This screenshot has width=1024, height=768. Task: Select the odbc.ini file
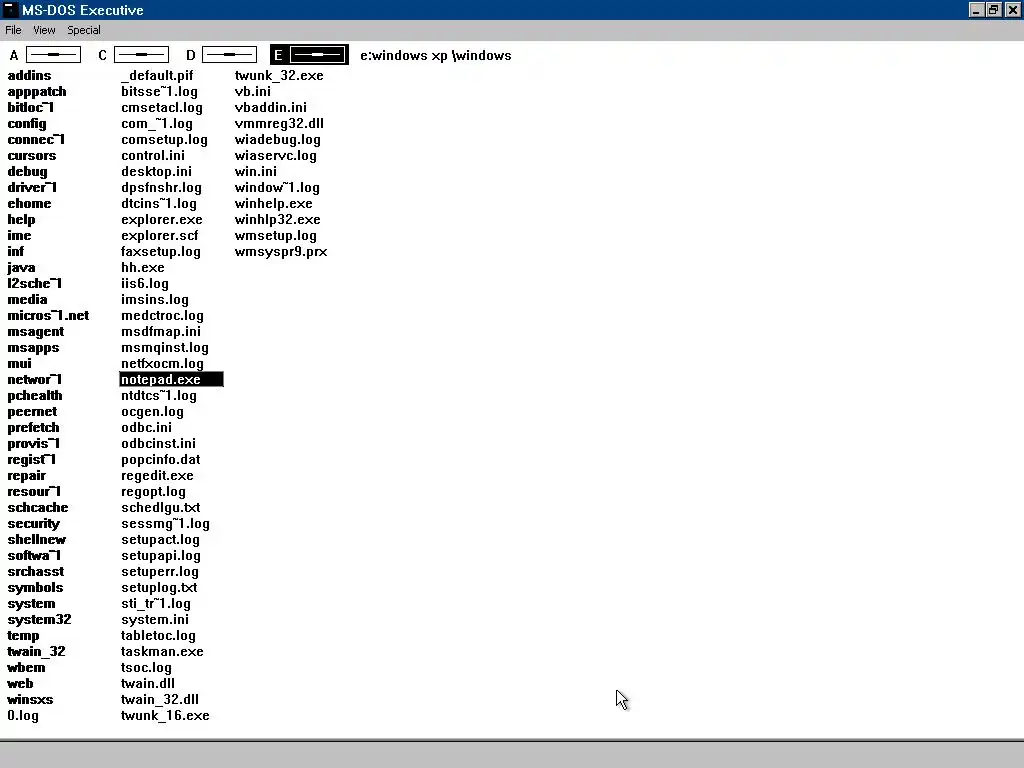[147, 428]
